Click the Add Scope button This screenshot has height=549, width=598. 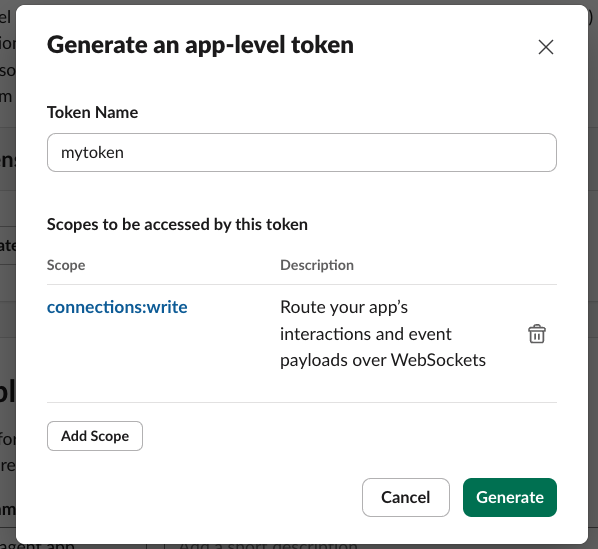(x=95, y=436)
